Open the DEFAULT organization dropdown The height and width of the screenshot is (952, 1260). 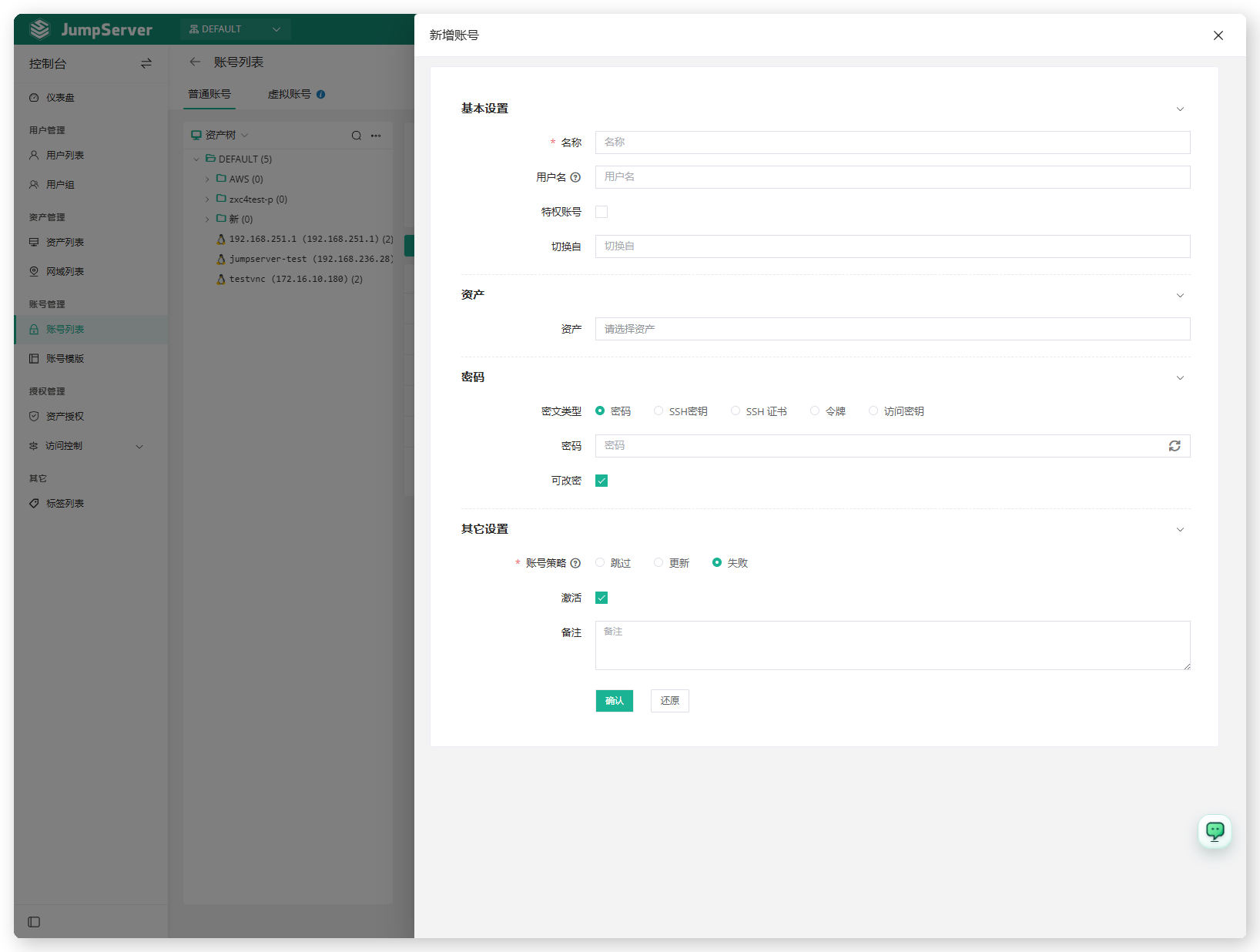235,29
